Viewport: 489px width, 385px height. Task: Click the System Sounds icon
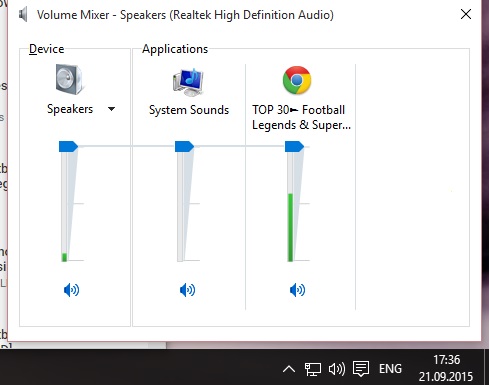coord(189,82)
